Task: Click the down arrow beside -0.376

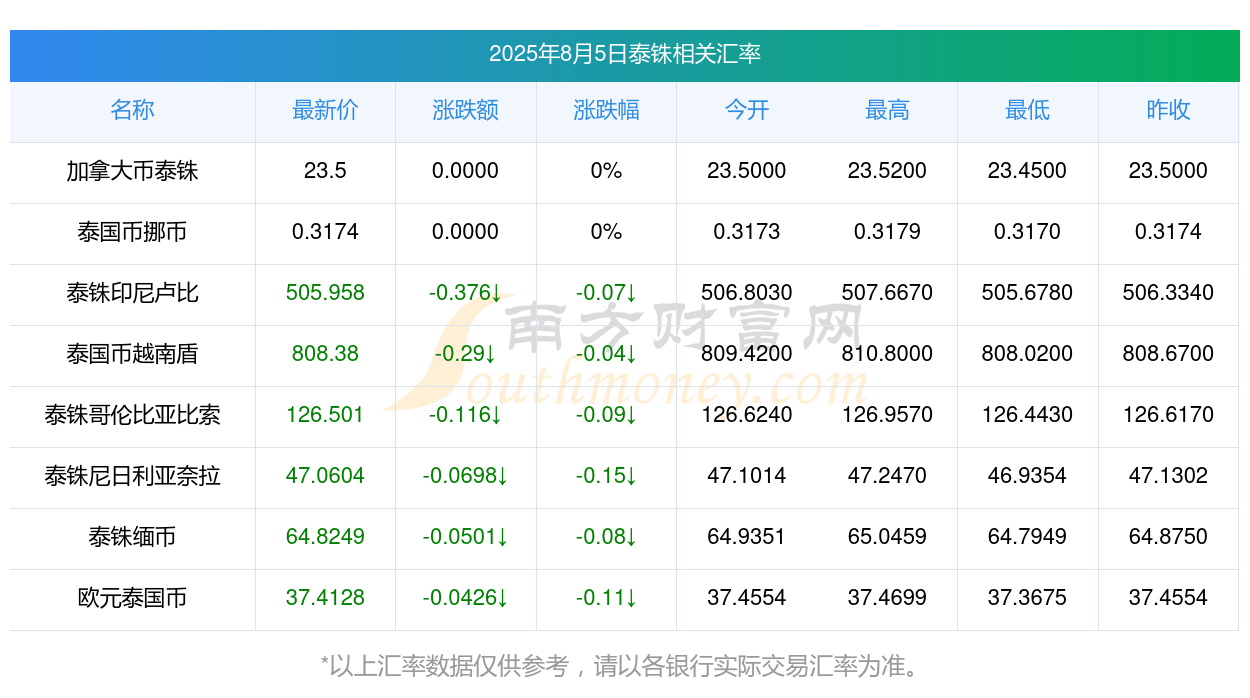Action: [497, 293]
